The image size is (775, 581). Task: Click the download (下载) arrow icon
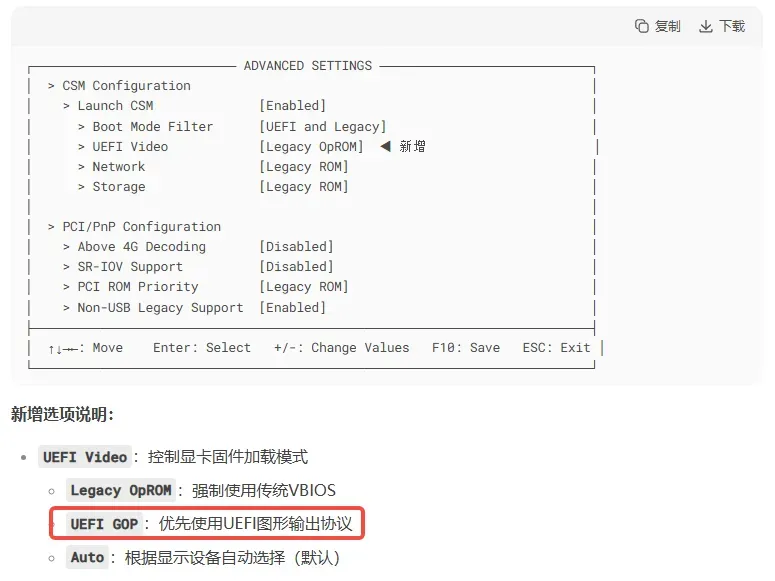tap(706, 27)
